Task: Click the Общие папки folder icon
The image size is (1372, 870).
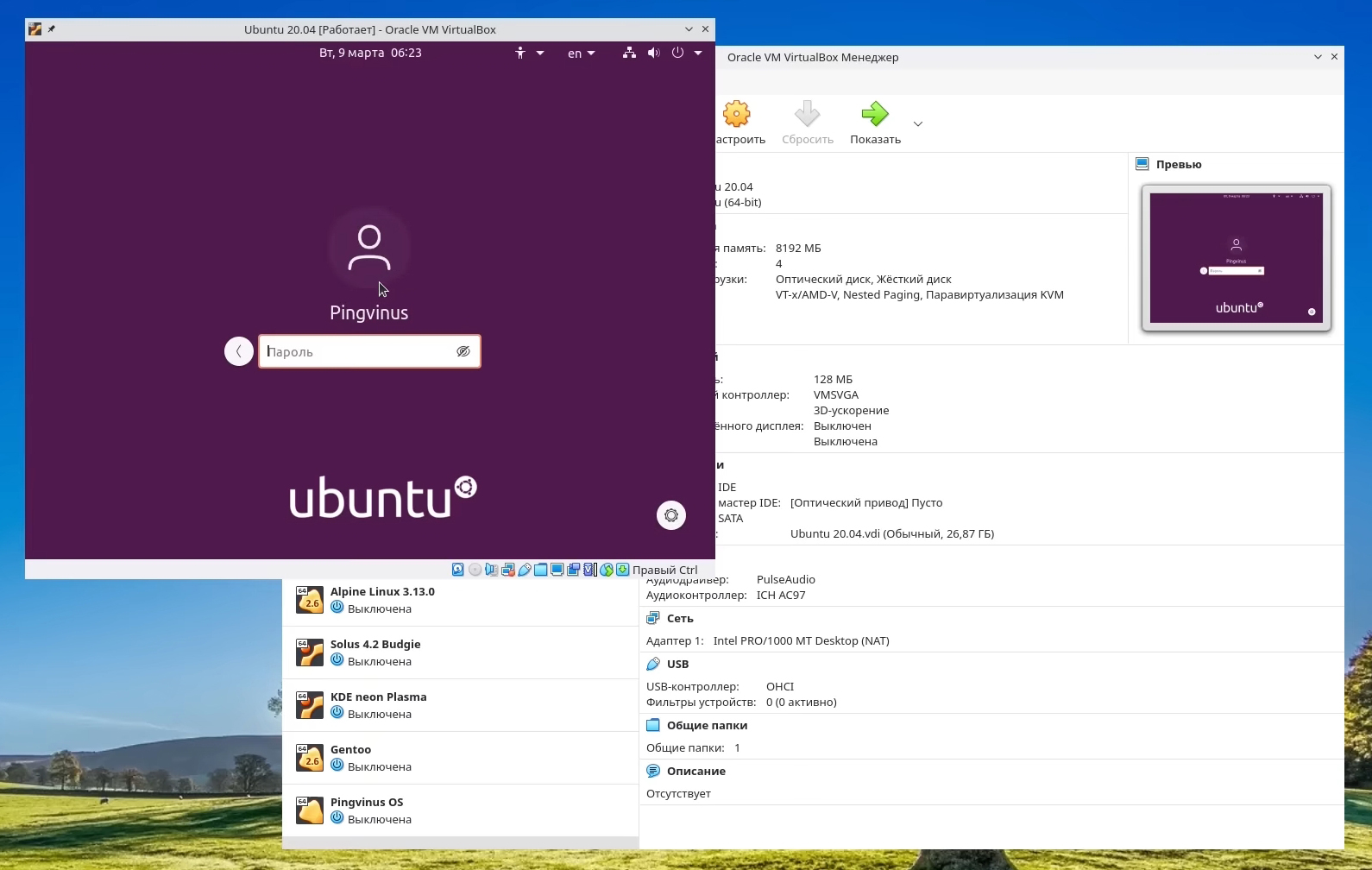Action: (653, 725)
